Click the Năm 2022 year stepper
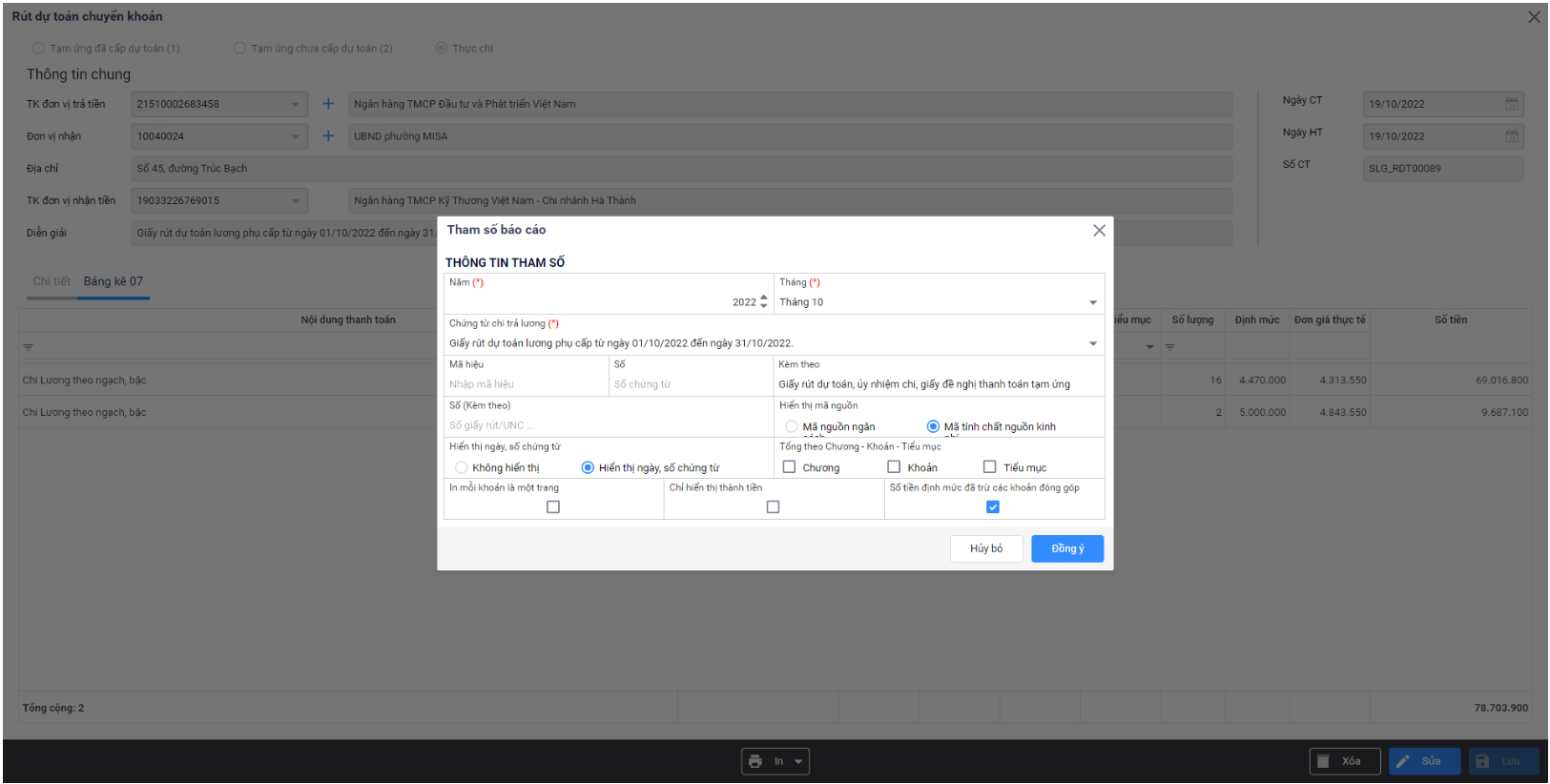This screenshot has width=1550, height=784. click(x=763, y=301)
